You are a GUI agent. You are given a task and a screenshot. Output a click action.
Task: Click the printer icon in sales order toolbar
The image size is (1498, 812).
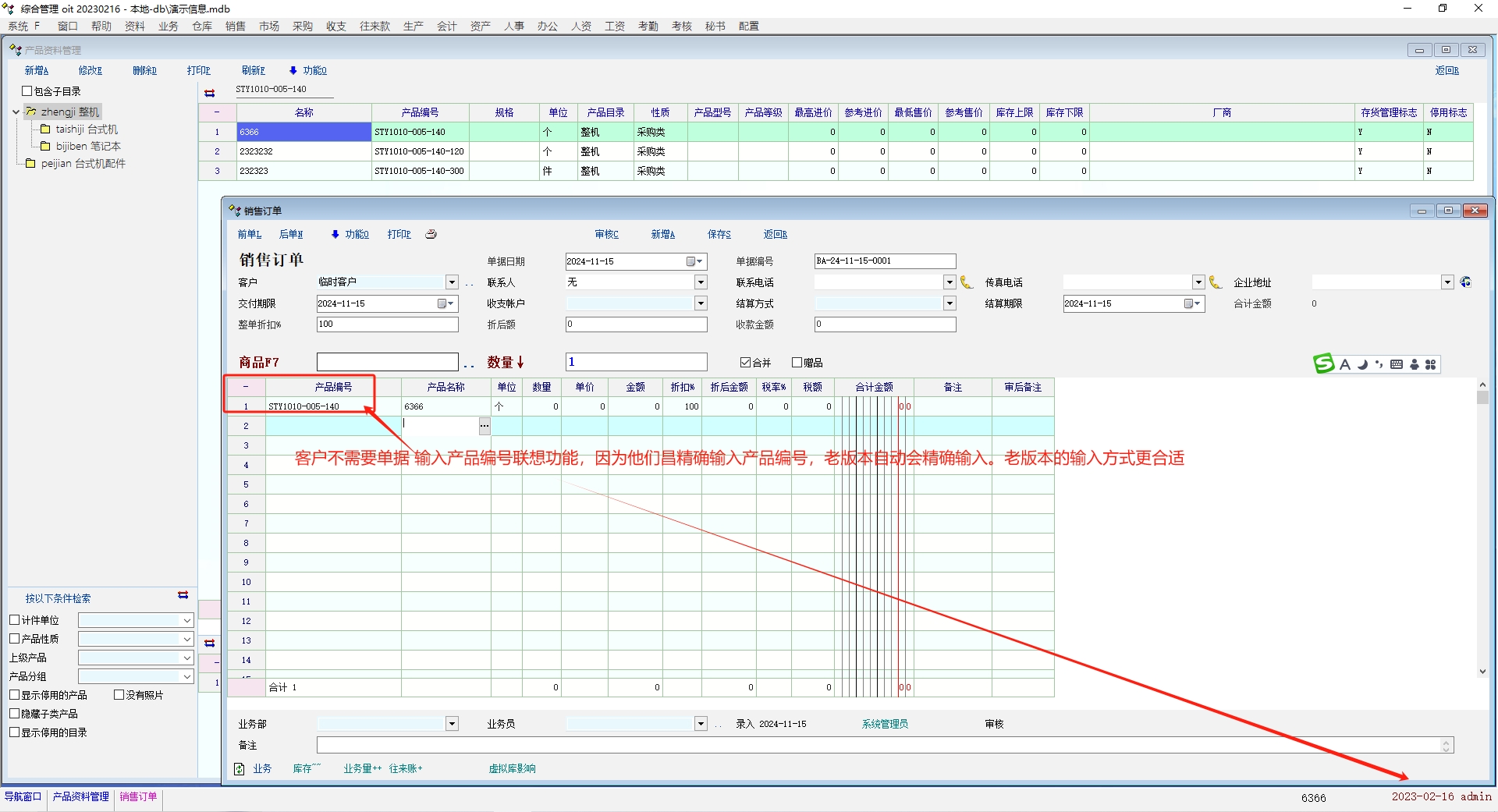coord(431,234)
